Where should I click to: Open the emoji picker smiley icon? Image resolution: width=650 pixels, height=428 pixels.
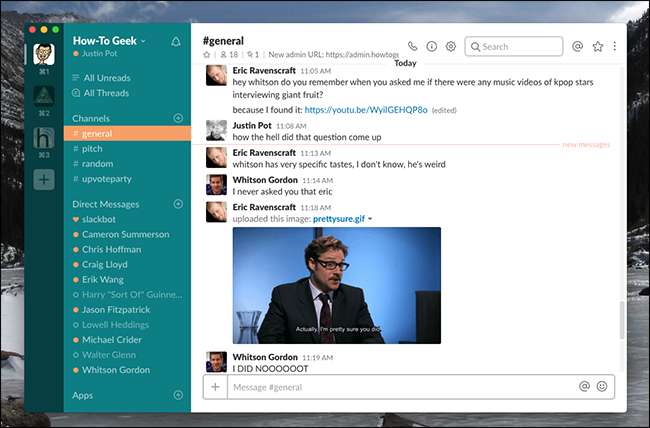point(602,387)
